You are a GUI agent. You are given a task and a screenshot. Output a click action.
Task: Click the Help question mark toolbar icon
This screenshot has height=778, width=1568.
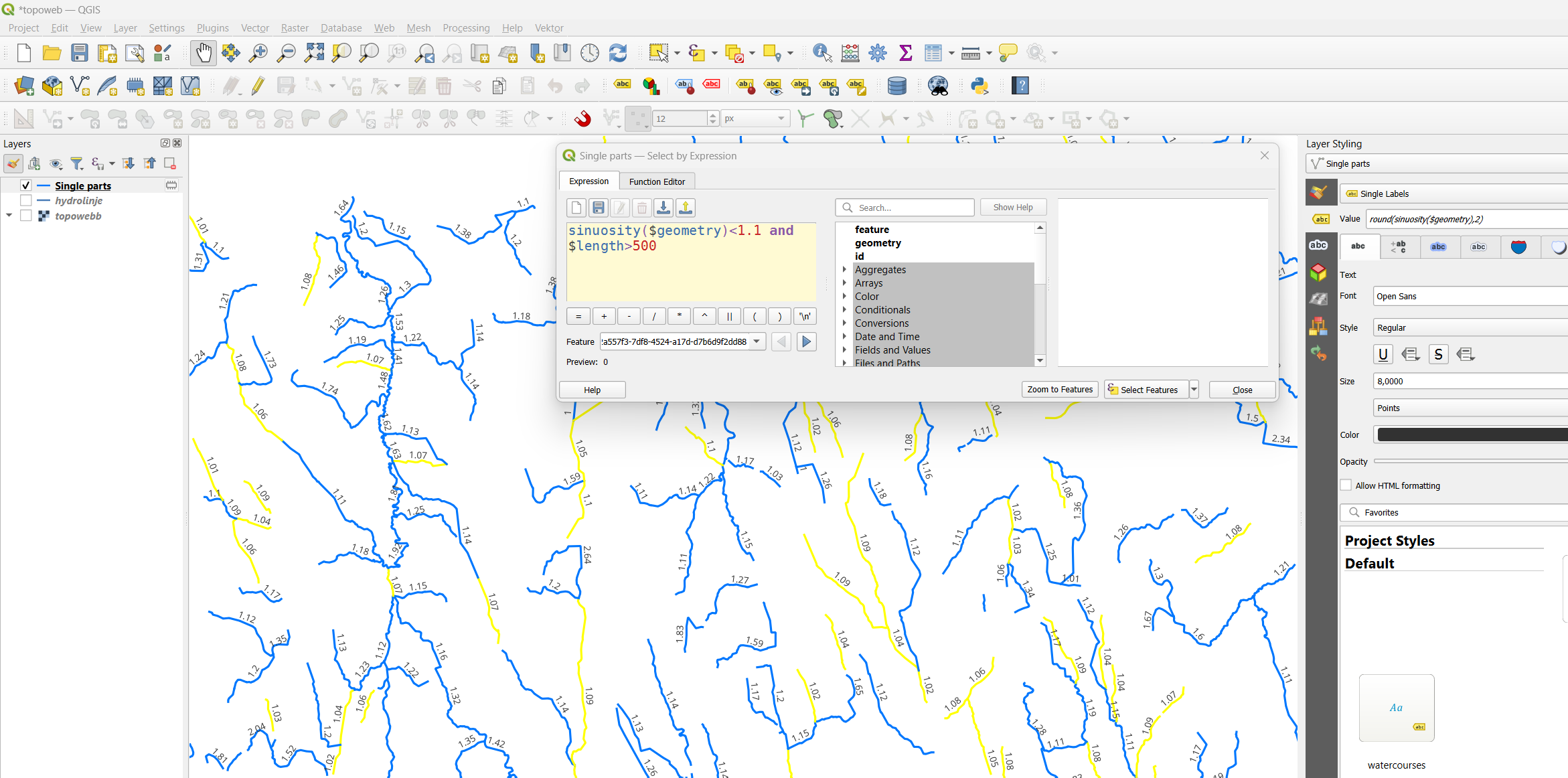pyautogui.click(x=1020, y=86)
